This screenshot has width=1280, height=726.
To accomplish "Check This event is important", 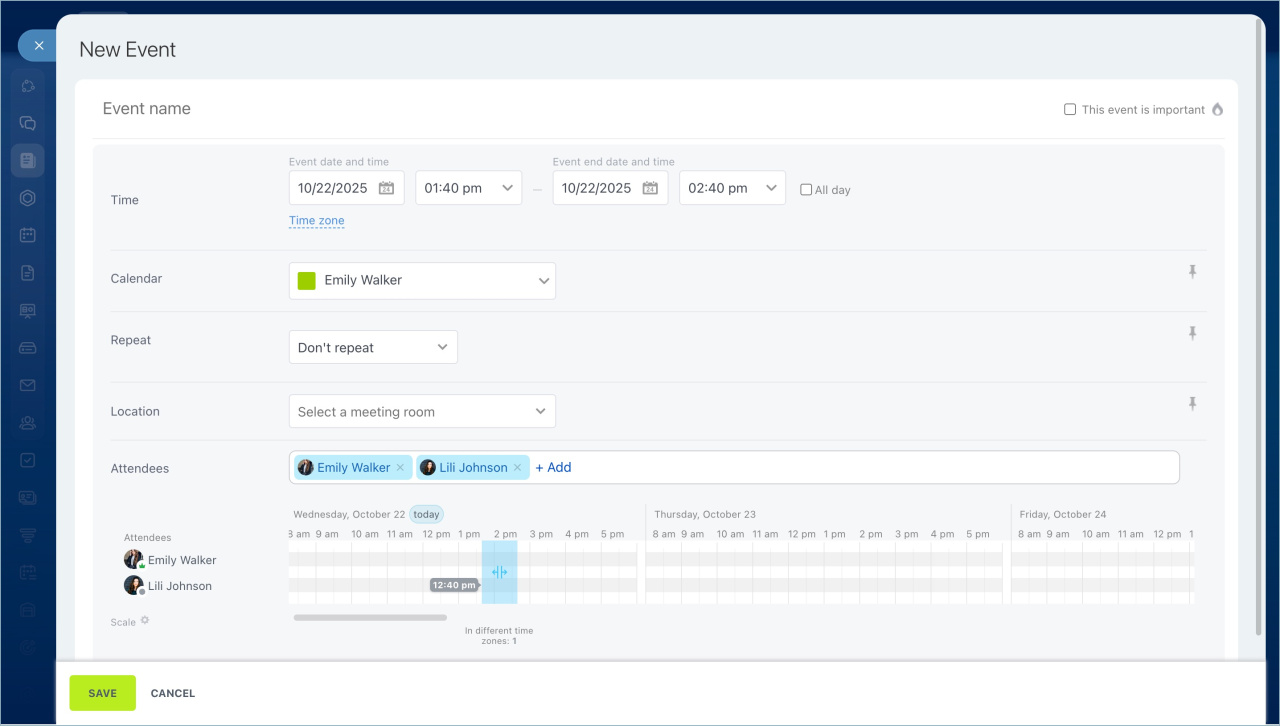I will (x=1070, y=110).
